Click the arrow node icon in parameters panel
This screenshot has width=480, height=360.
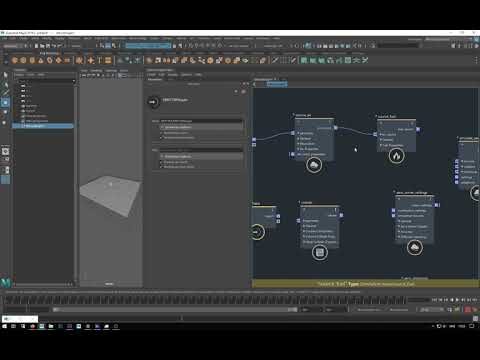[x=153, y=102]
